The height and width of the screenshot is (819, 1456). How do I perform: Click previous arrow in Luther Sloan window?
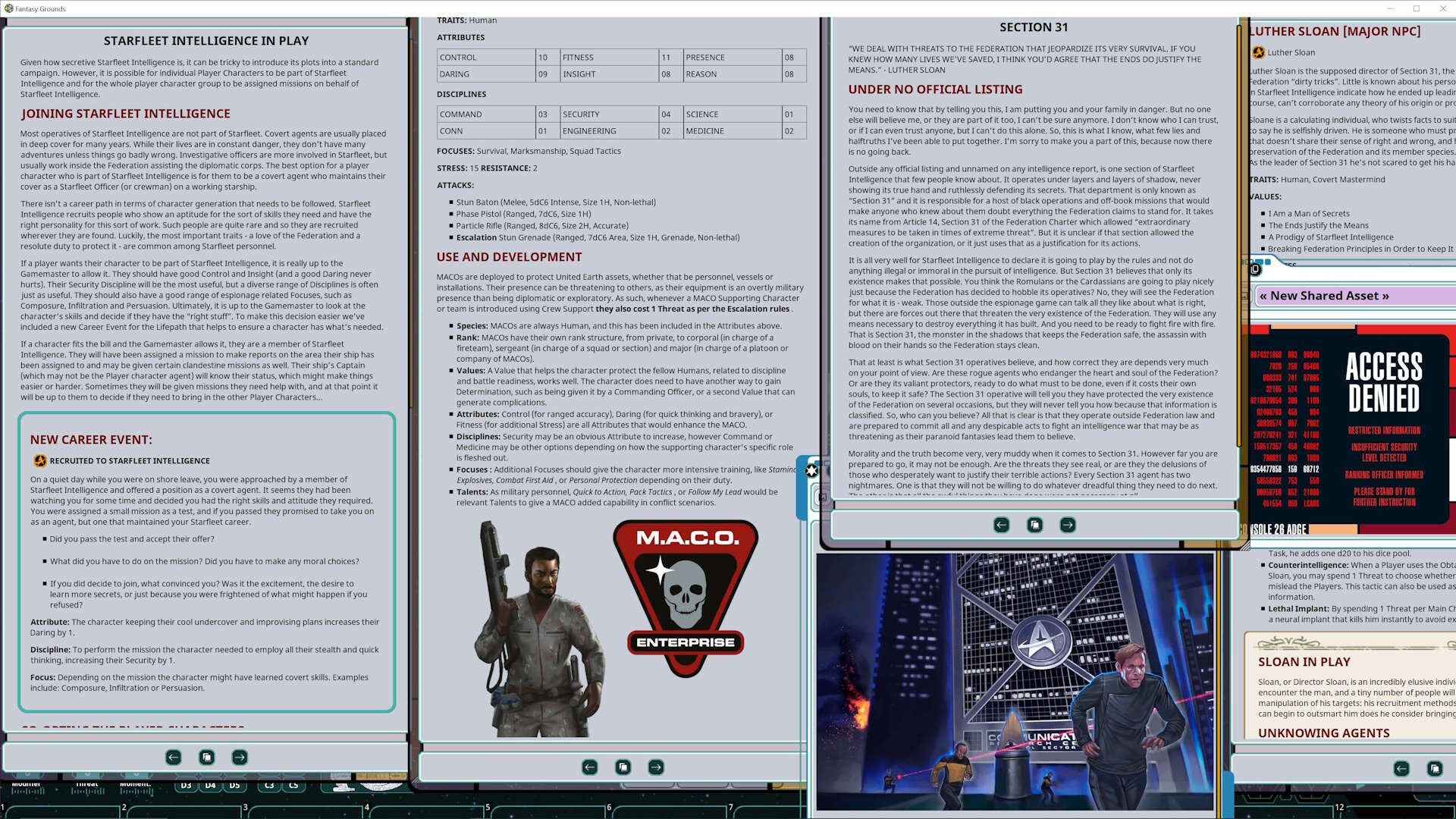click(x=1401, y=768)
